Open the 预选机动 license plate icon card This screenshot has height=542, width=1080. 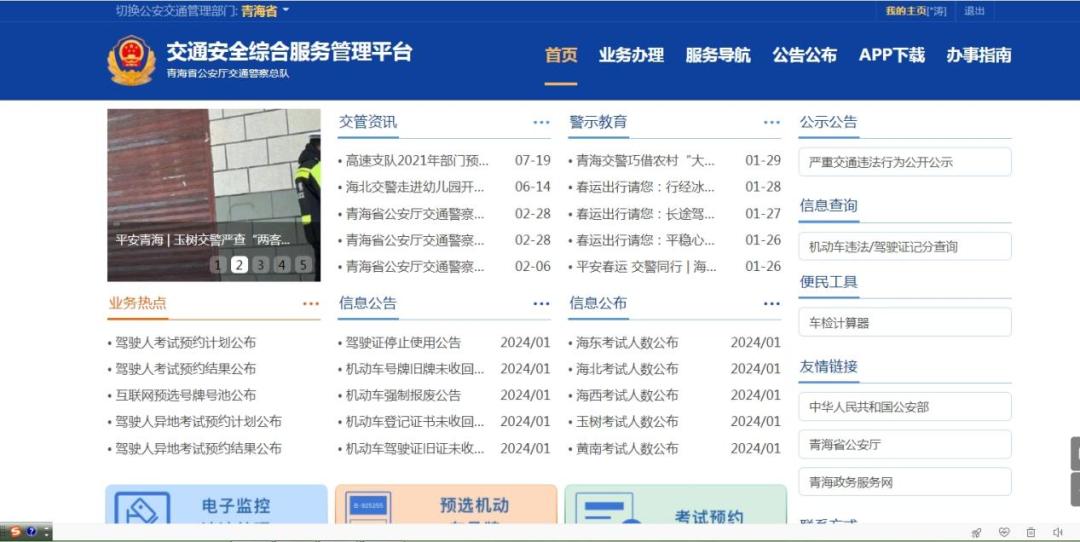[368, 509]
